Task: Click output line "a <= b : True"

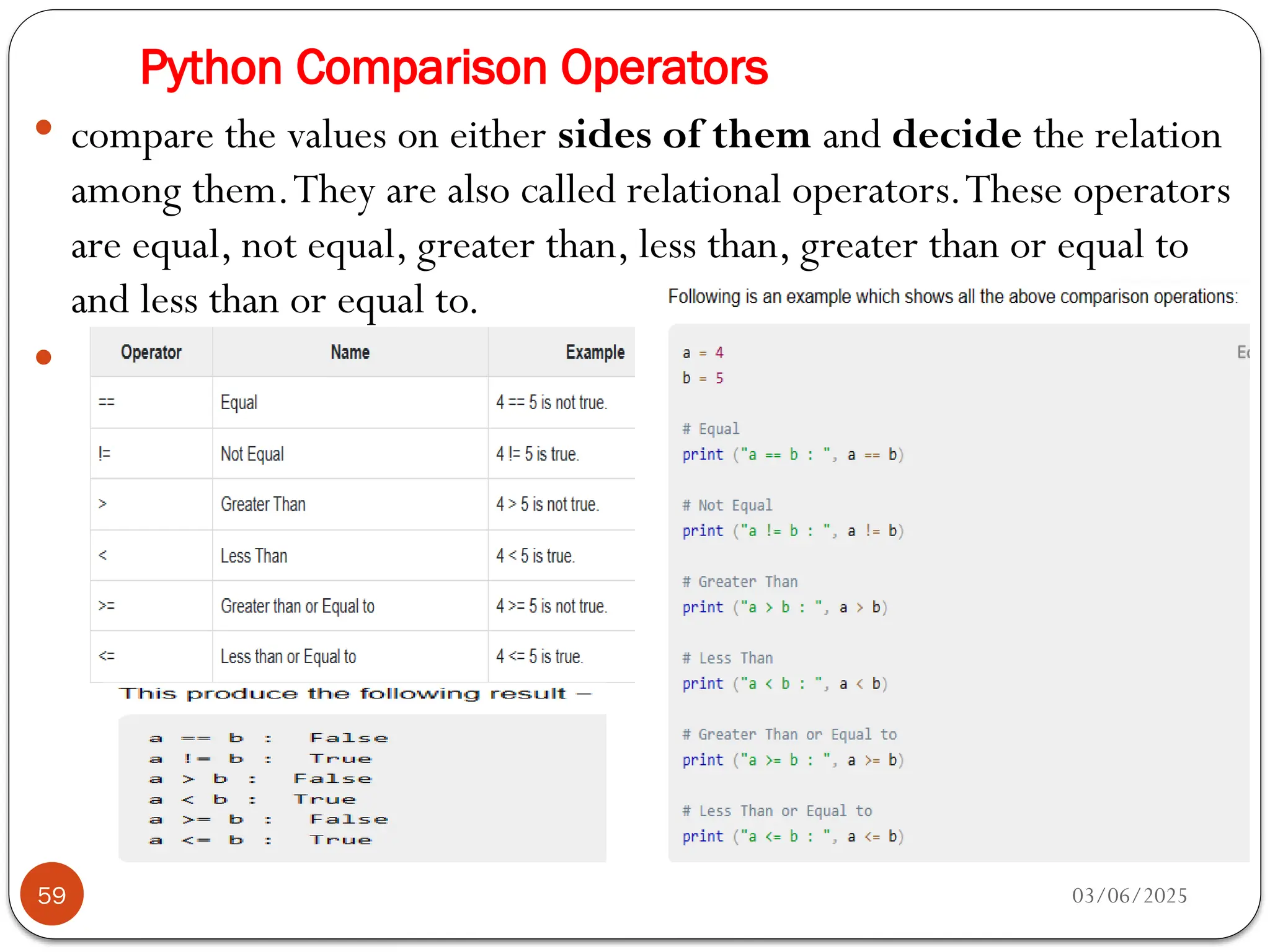Action: pos(260,840)
